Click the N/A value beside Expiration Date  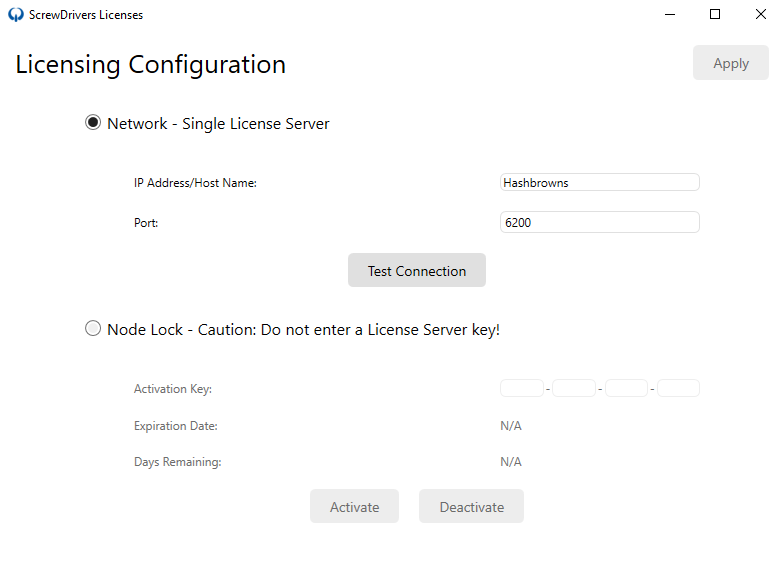[511, 426]
